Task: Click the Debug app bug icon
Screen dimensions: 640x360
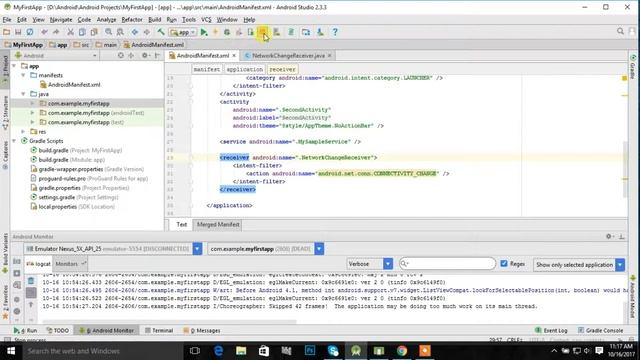Action: 227,32
